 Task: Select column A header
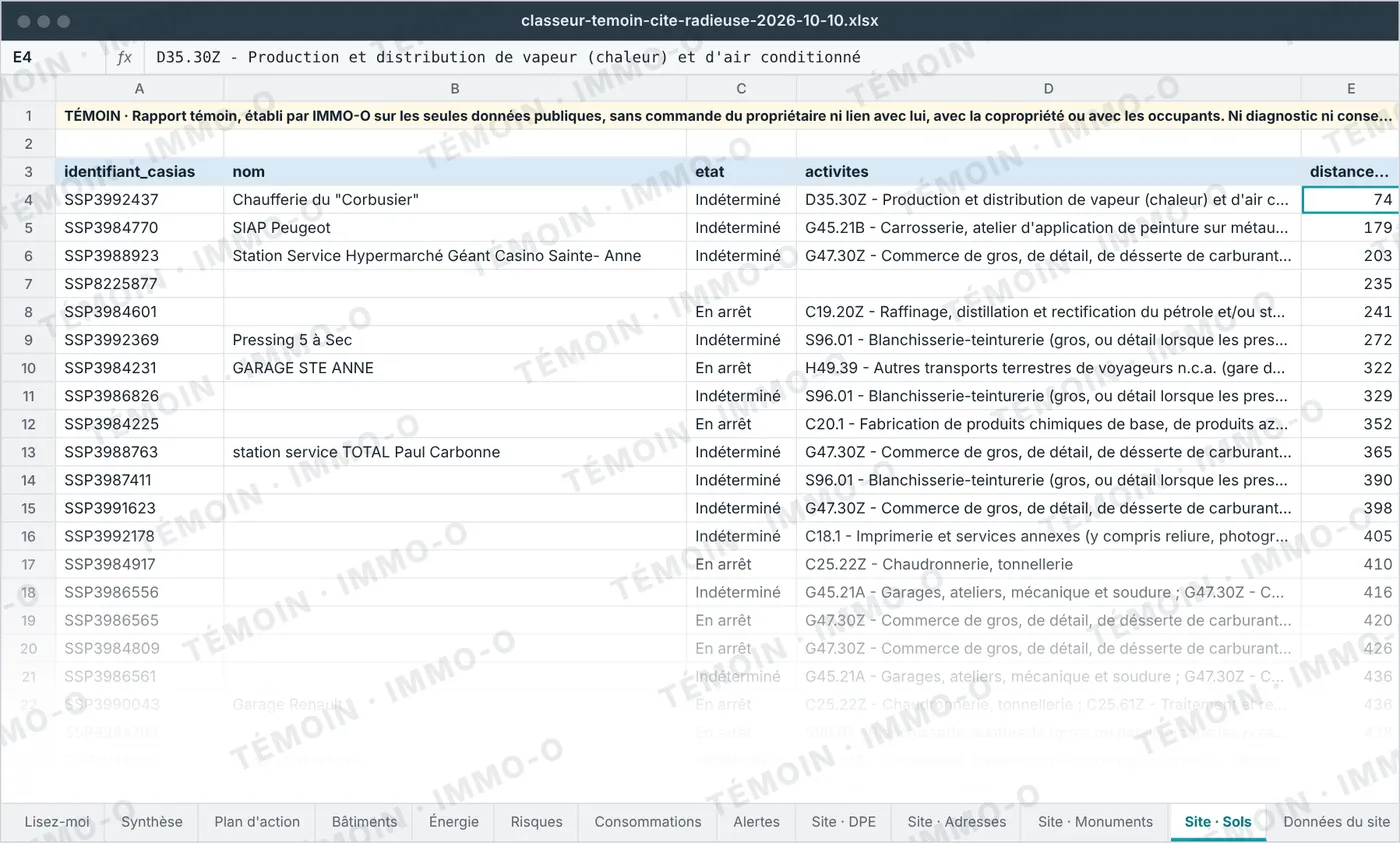(139, 89)
